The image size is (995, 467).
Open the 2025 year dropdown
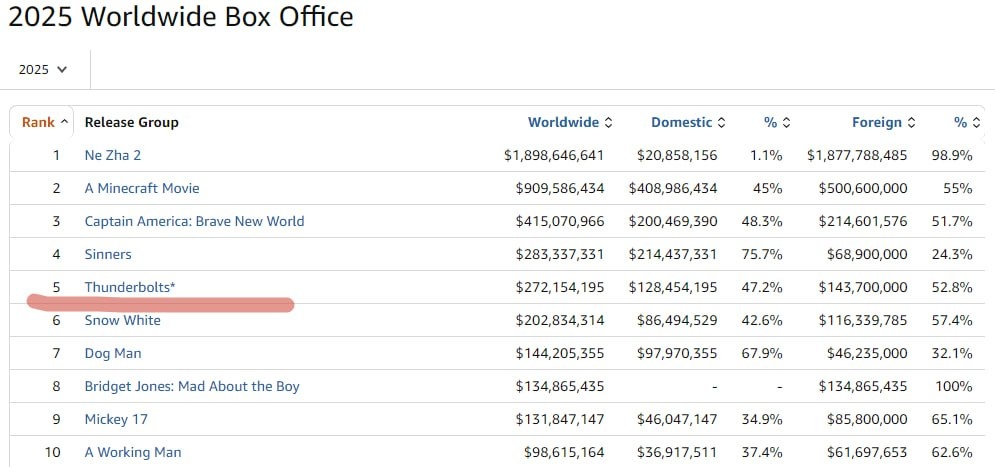tap(43, 69)
